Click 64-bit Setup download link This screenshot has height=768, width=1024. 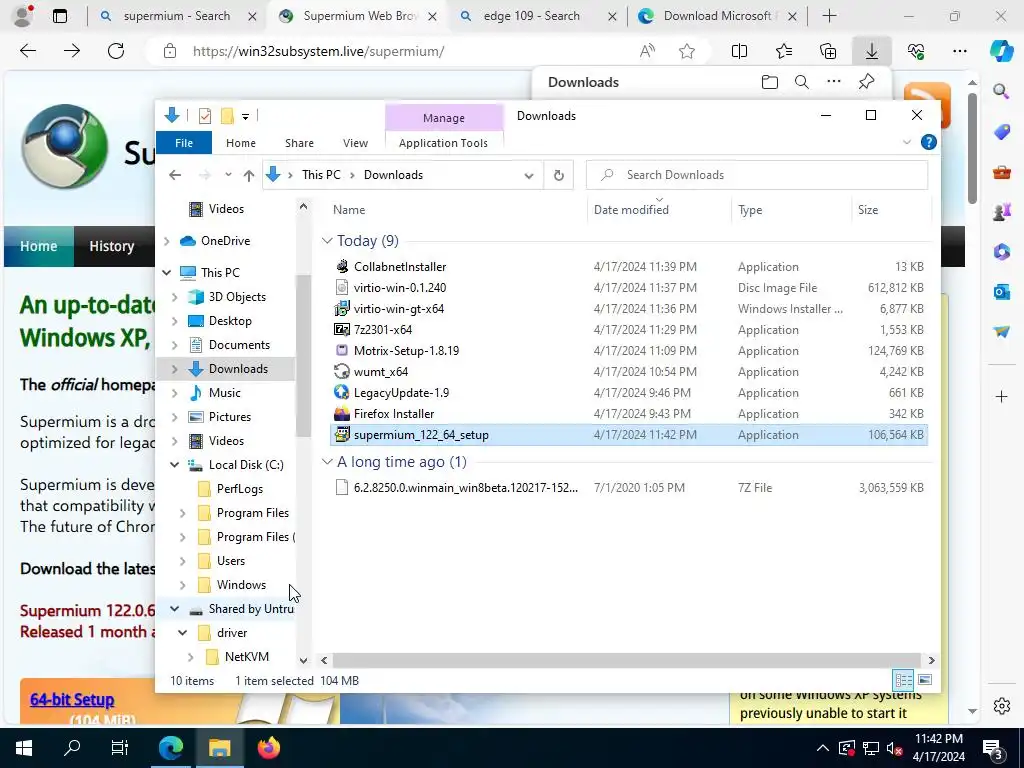tap(72, 699)
